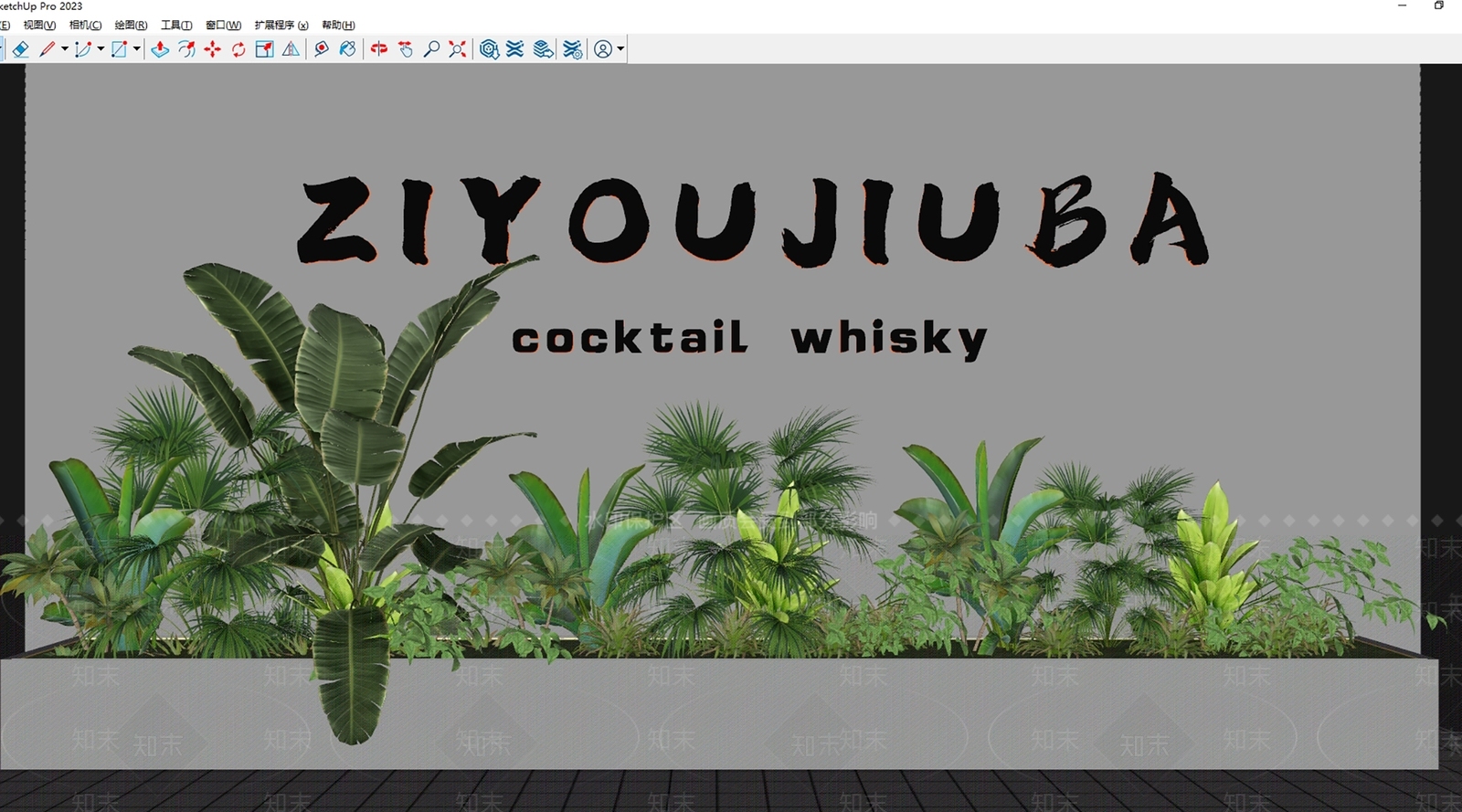Screen dimensions: 1462x812
Task: Activate the Offset tool
Action: (186, 49)
